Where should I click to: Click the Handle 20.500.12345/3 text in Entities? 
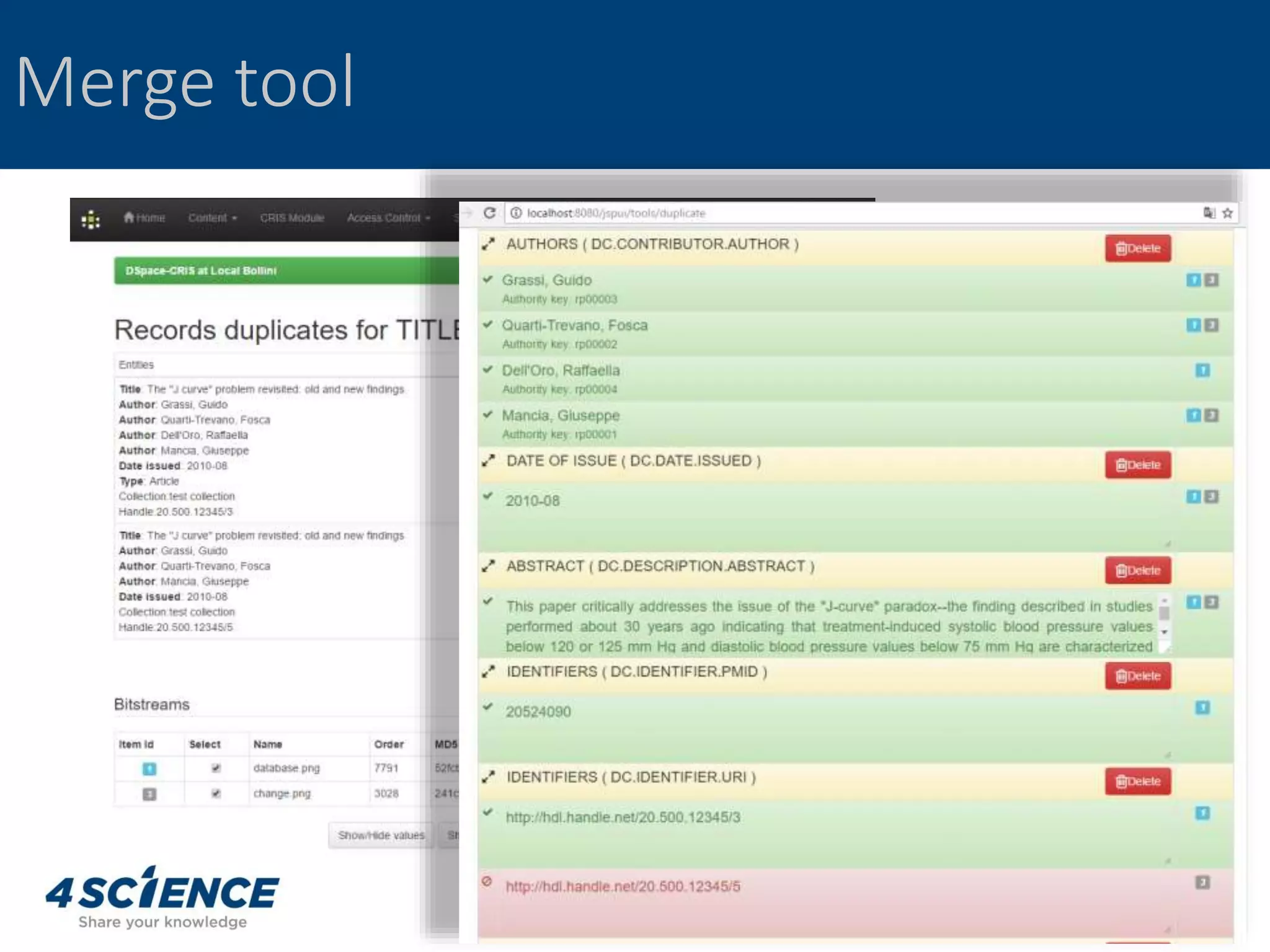point(176,512)
